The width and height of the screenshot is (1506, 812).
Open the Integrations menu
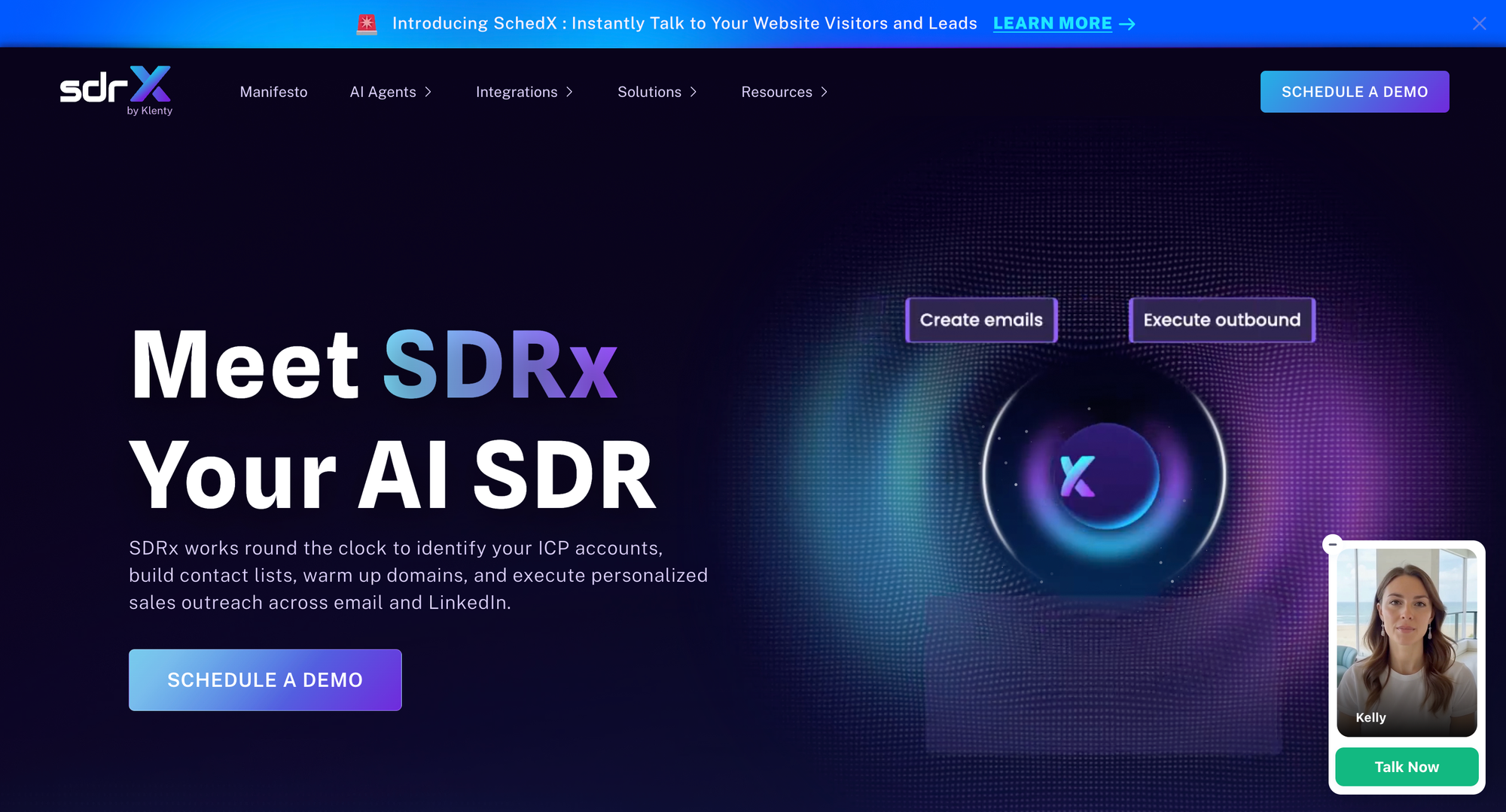pos(517,92)
